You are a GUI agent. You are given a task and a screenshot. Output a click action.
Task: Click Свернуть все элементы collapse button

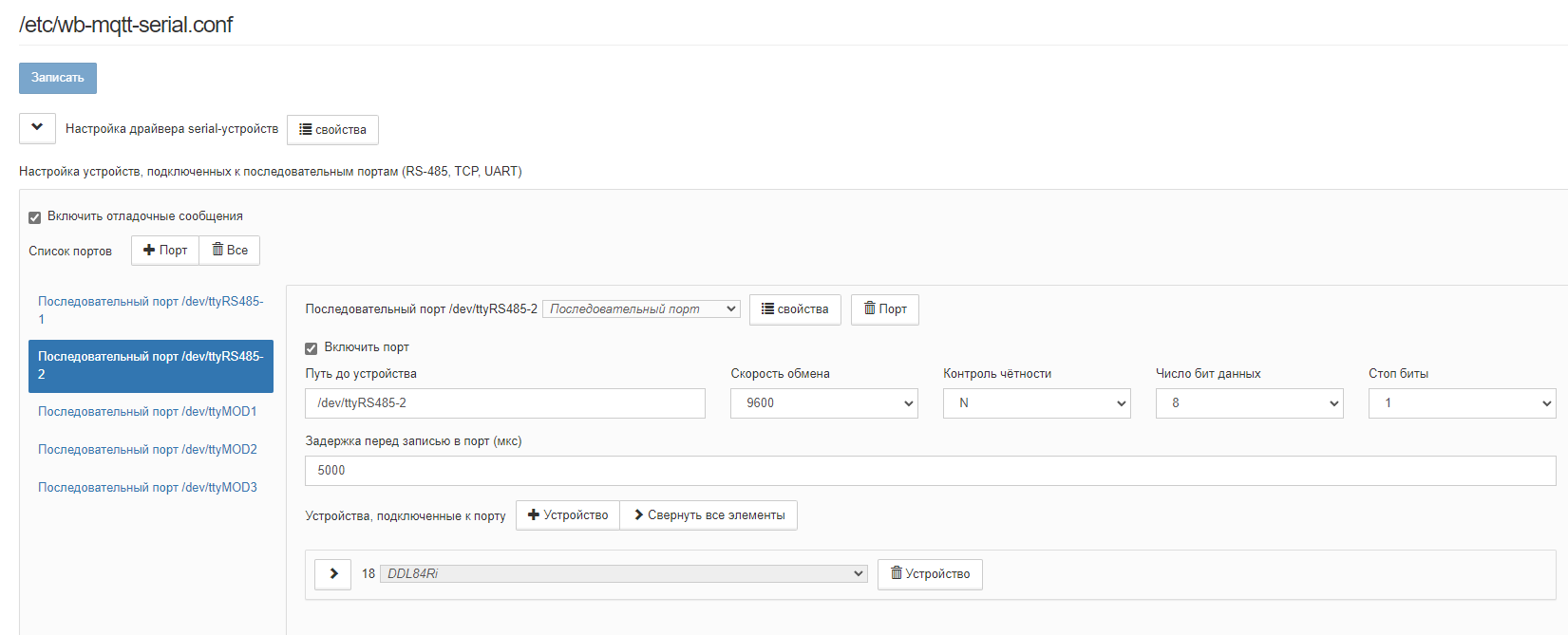[708, 515]
